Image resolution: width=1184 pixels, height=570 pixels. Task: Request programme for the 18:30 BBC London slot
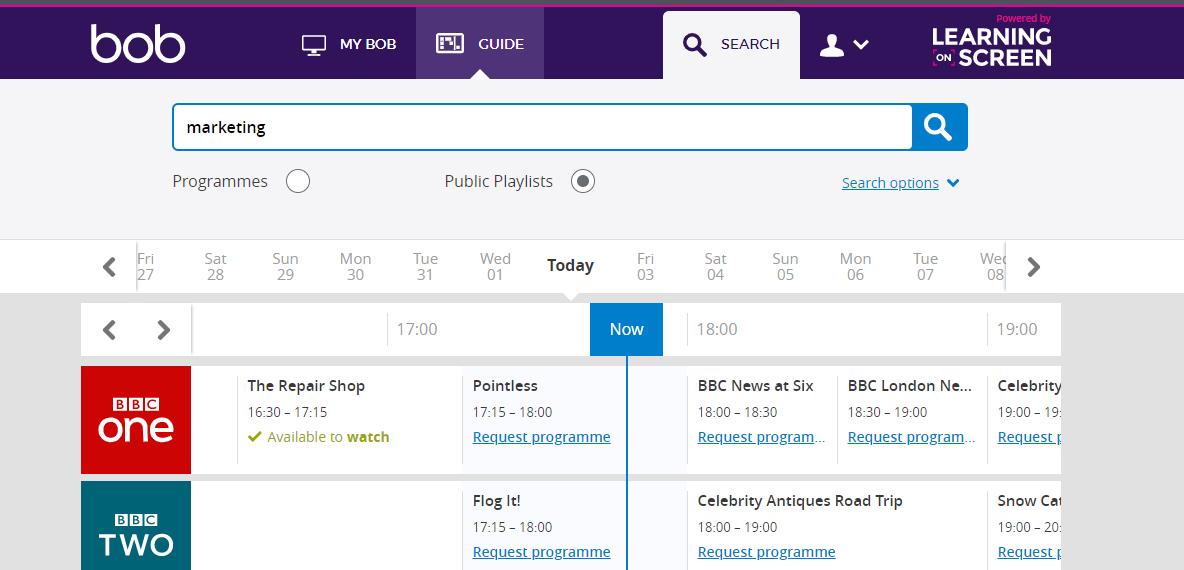tap(911, 437)
